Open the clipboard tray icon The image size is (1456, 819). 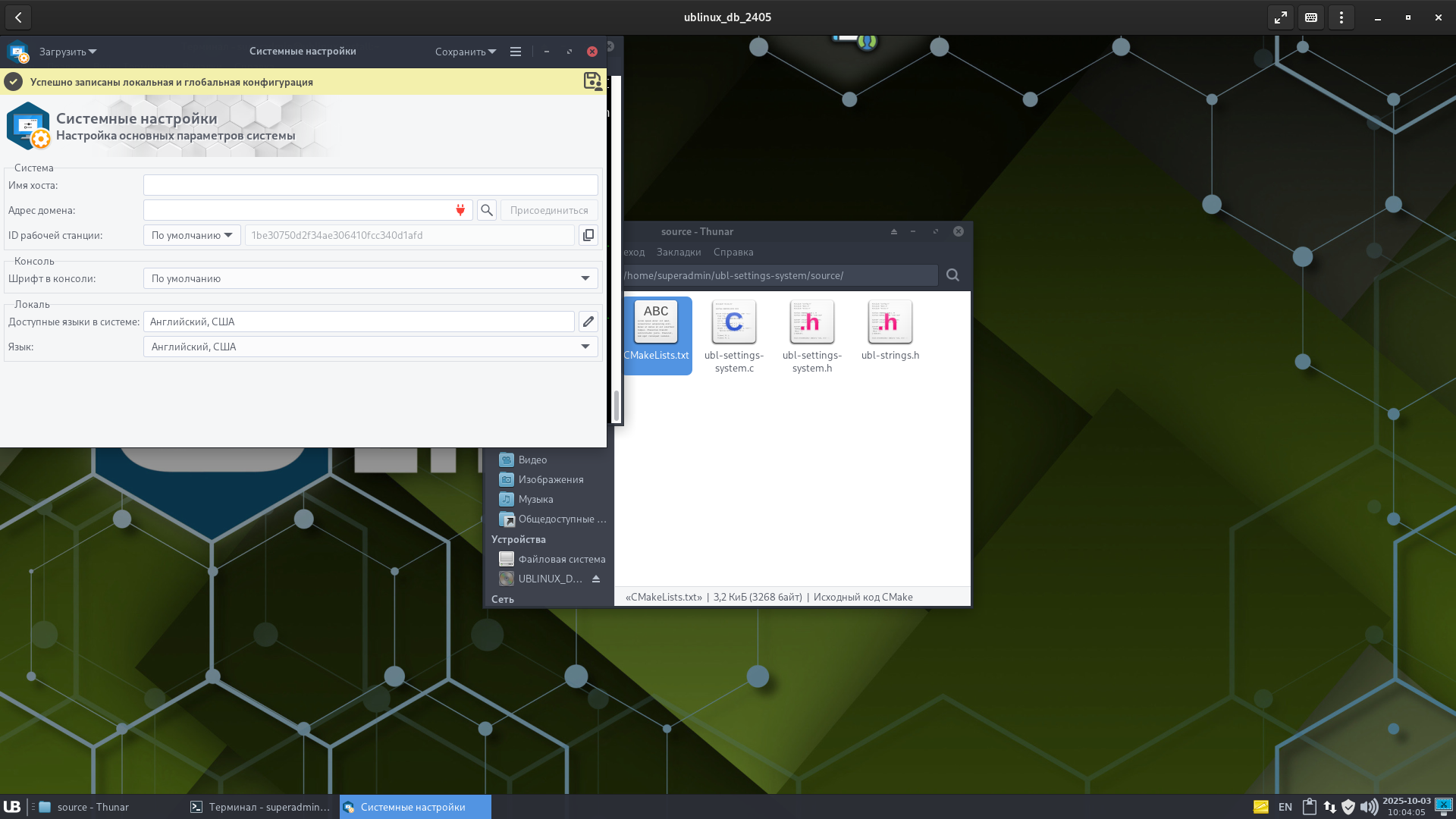click(x=1309, y=807)
